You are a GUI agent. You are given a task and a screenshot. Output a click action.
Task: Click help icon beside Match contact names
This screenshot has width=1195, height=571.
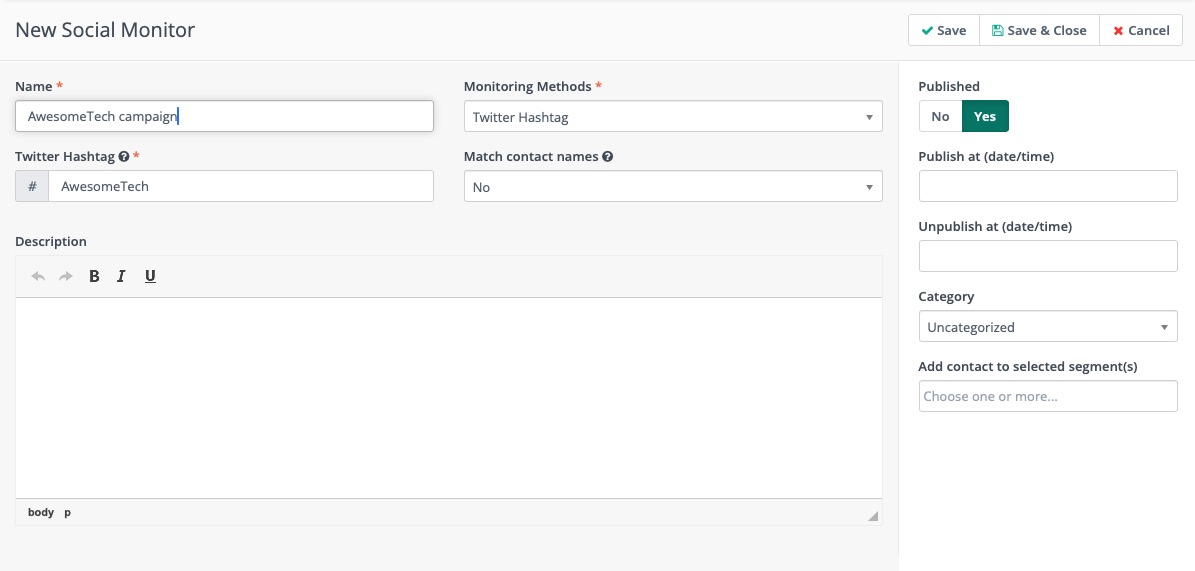(x=607, y=157)
